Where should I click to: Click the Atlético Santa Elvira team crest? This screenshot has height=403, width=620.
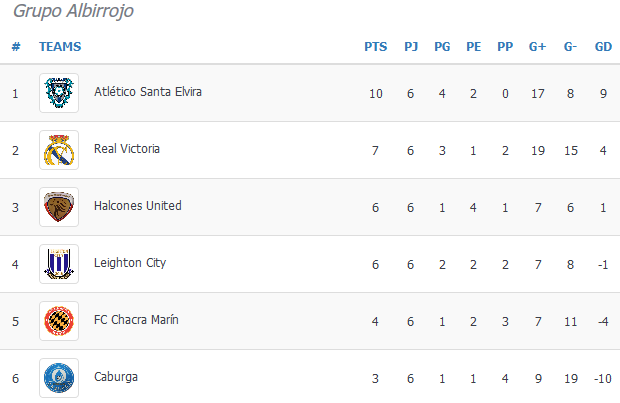coord(59,93)
